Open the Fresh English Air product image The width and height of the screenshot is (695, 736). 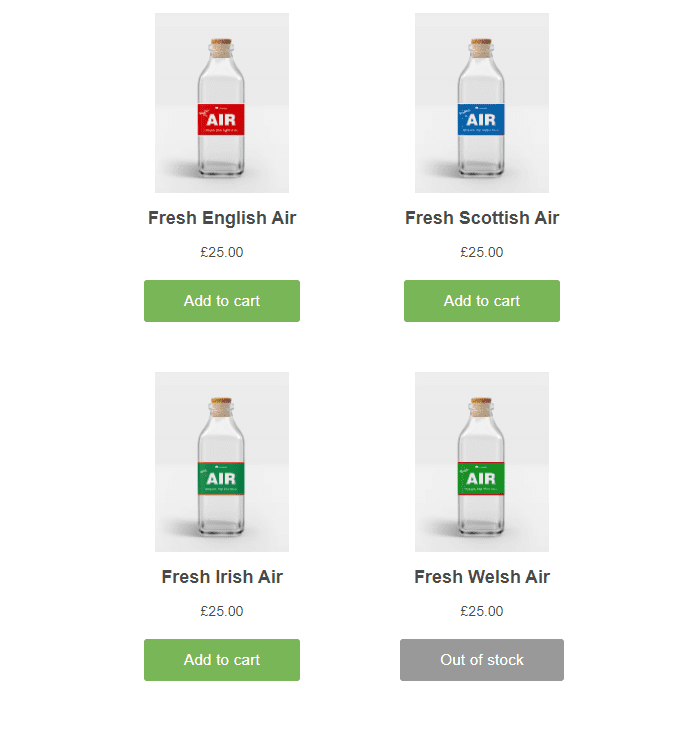click(x=222, y=103)
